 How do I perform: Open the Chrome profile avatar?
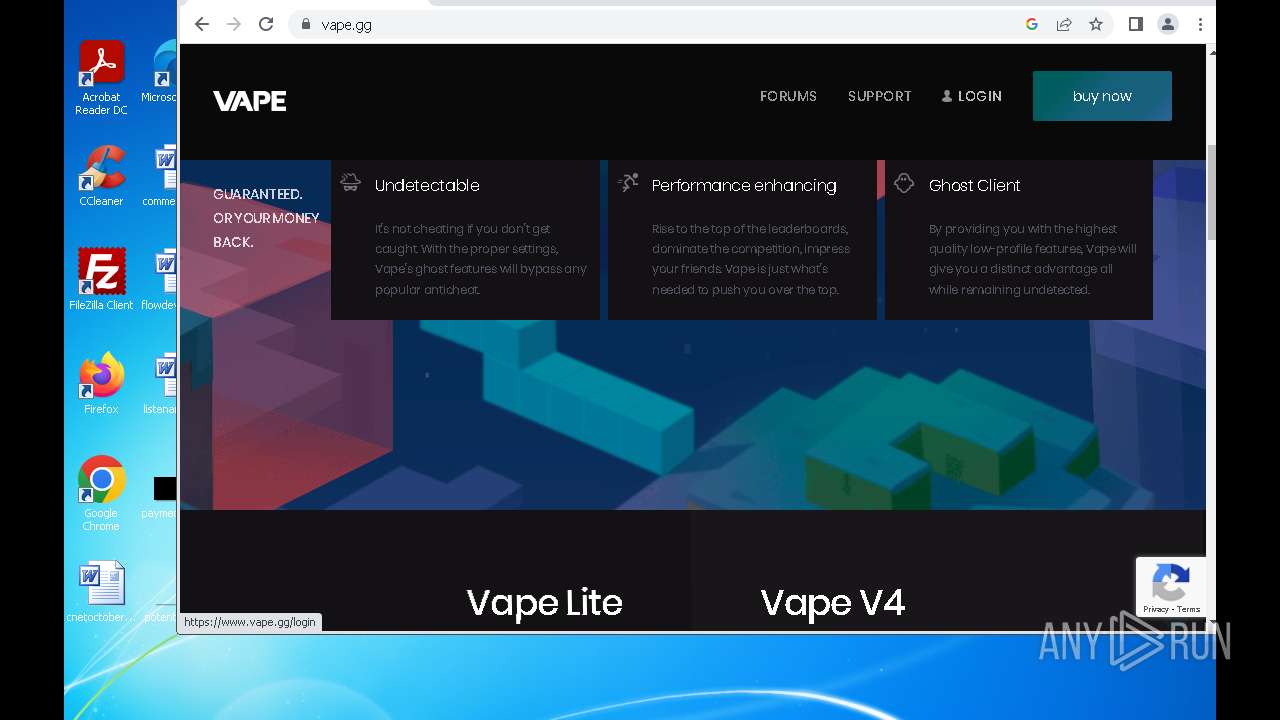click(1168, 24)
